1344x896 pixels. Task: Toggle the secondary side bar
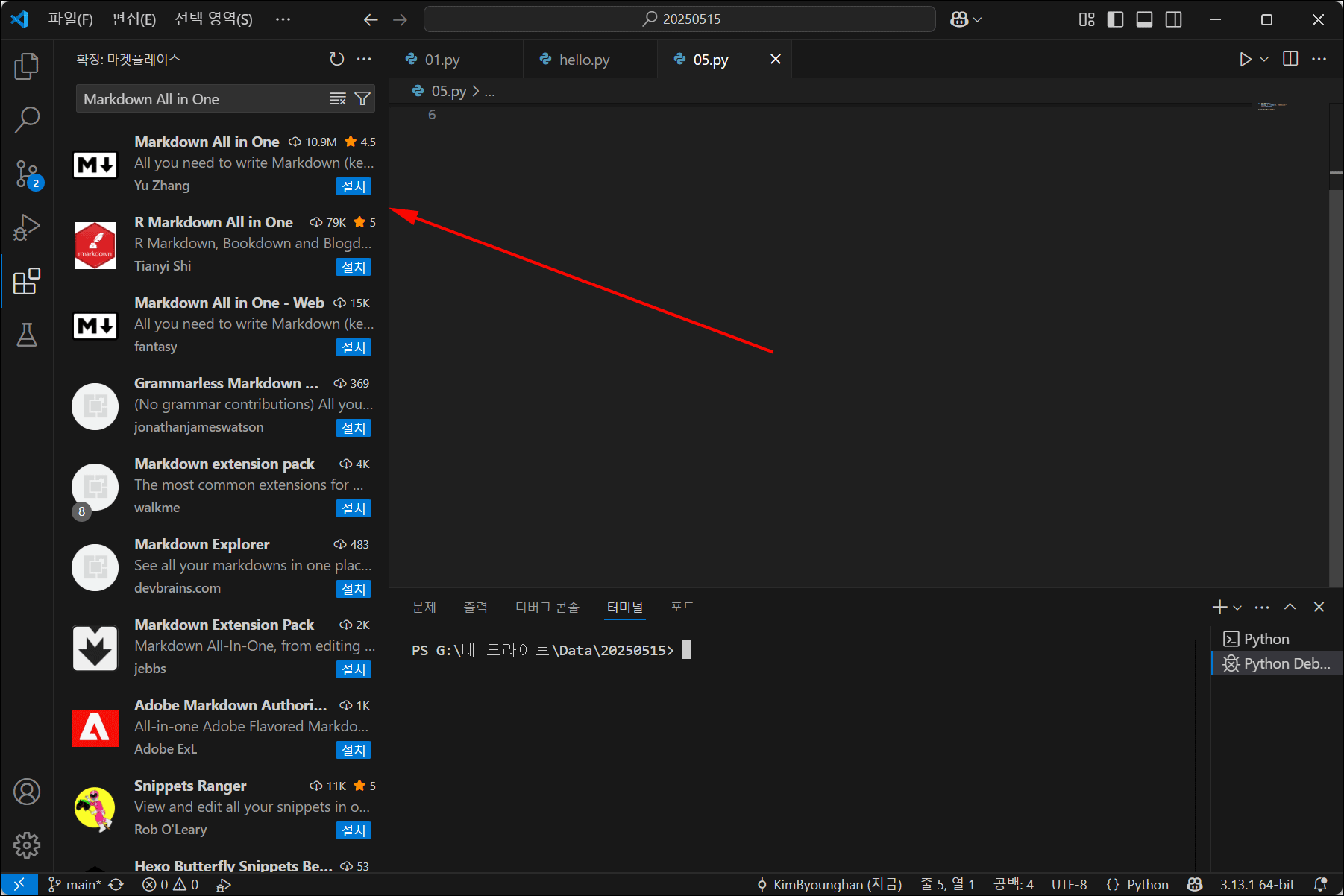[x=1173, y=19]
